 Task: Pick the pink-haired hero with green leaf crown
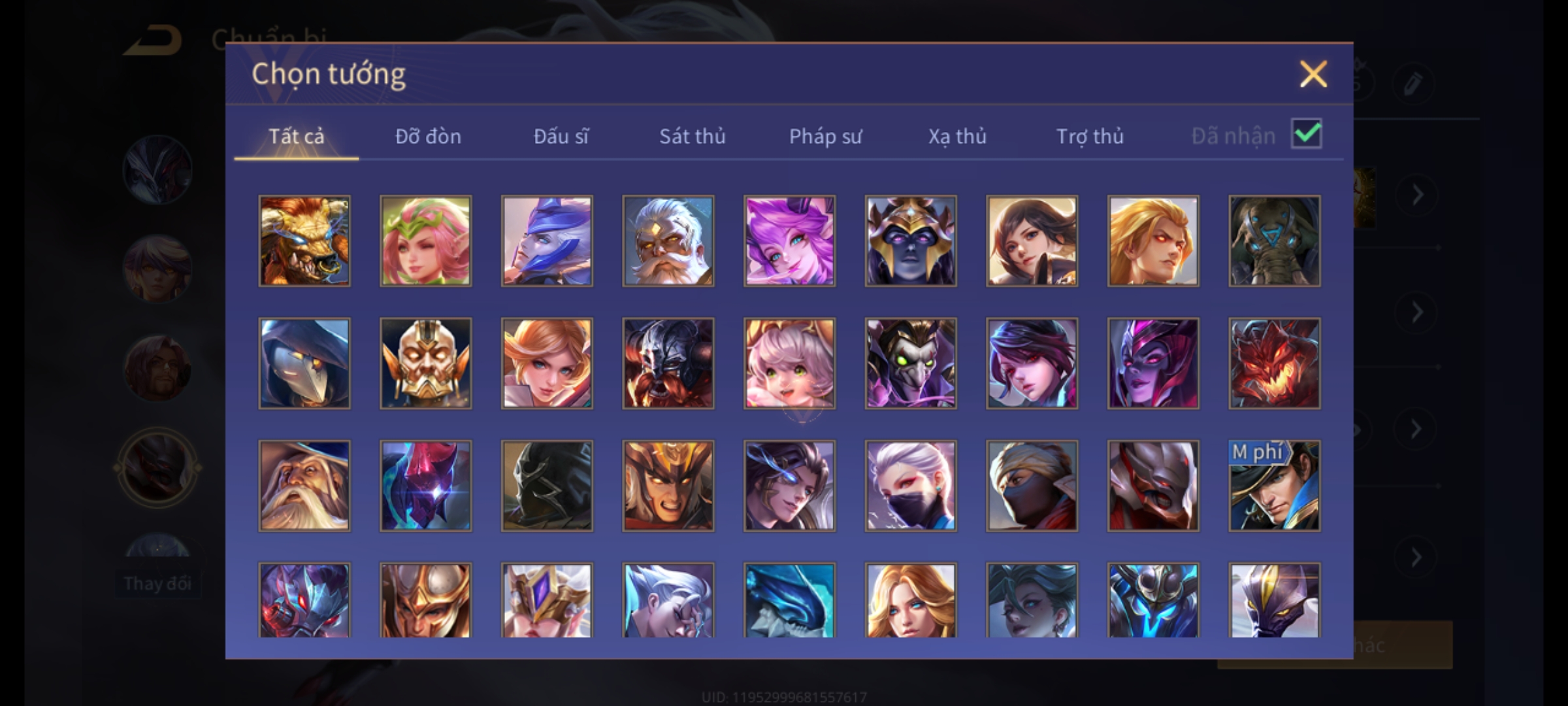point(425,241)
